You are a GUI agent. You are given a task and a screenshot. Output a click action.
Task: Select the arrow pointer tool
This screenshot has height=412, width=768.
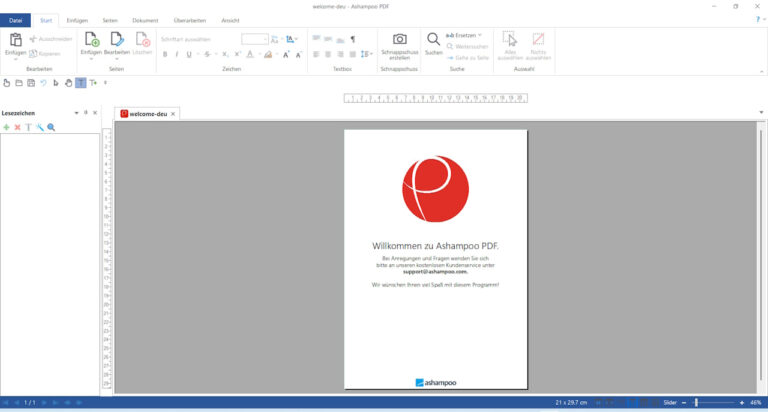(x=55, y=83)
